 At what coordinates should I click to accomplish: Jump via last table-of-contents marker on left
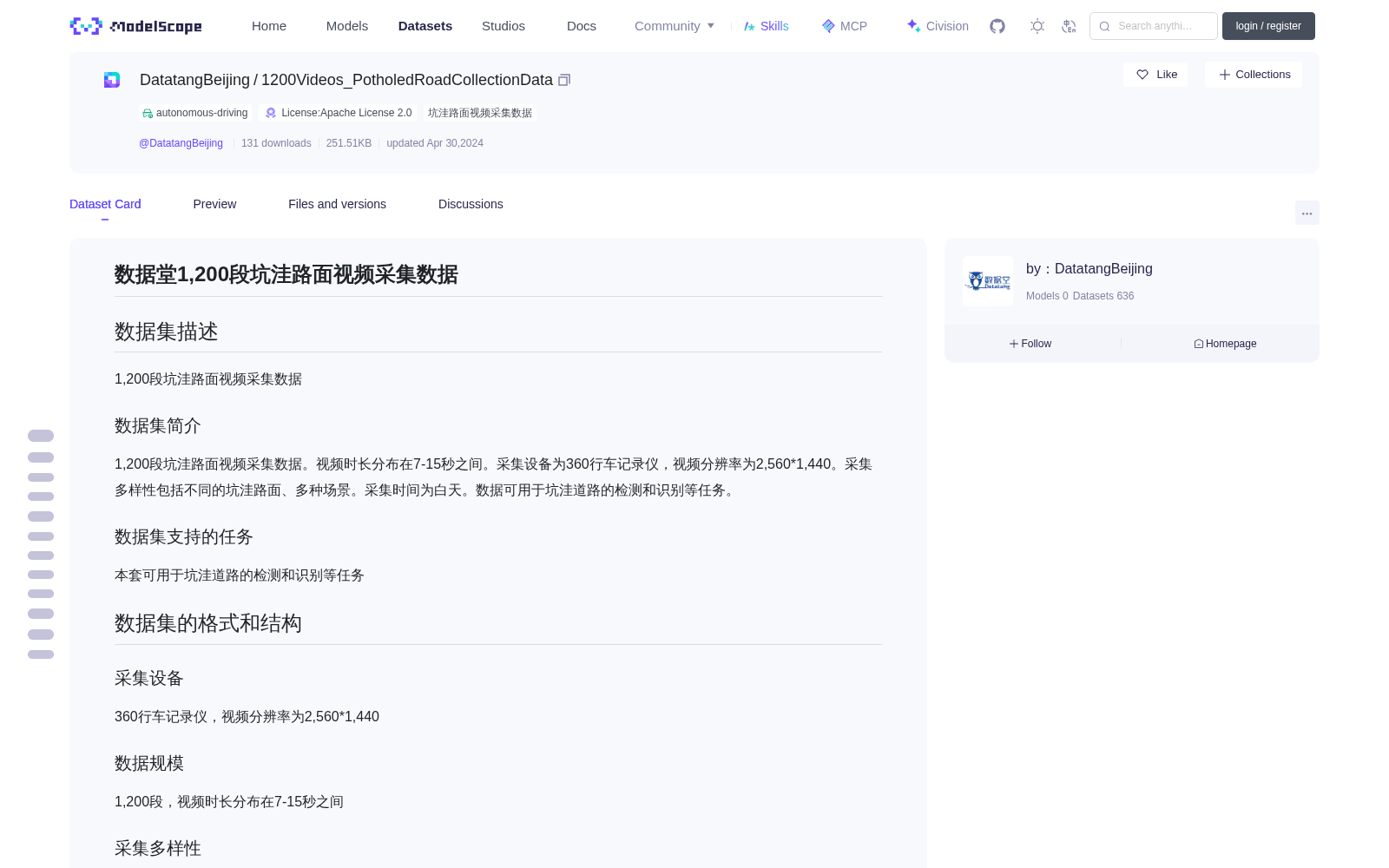point(41,654)
